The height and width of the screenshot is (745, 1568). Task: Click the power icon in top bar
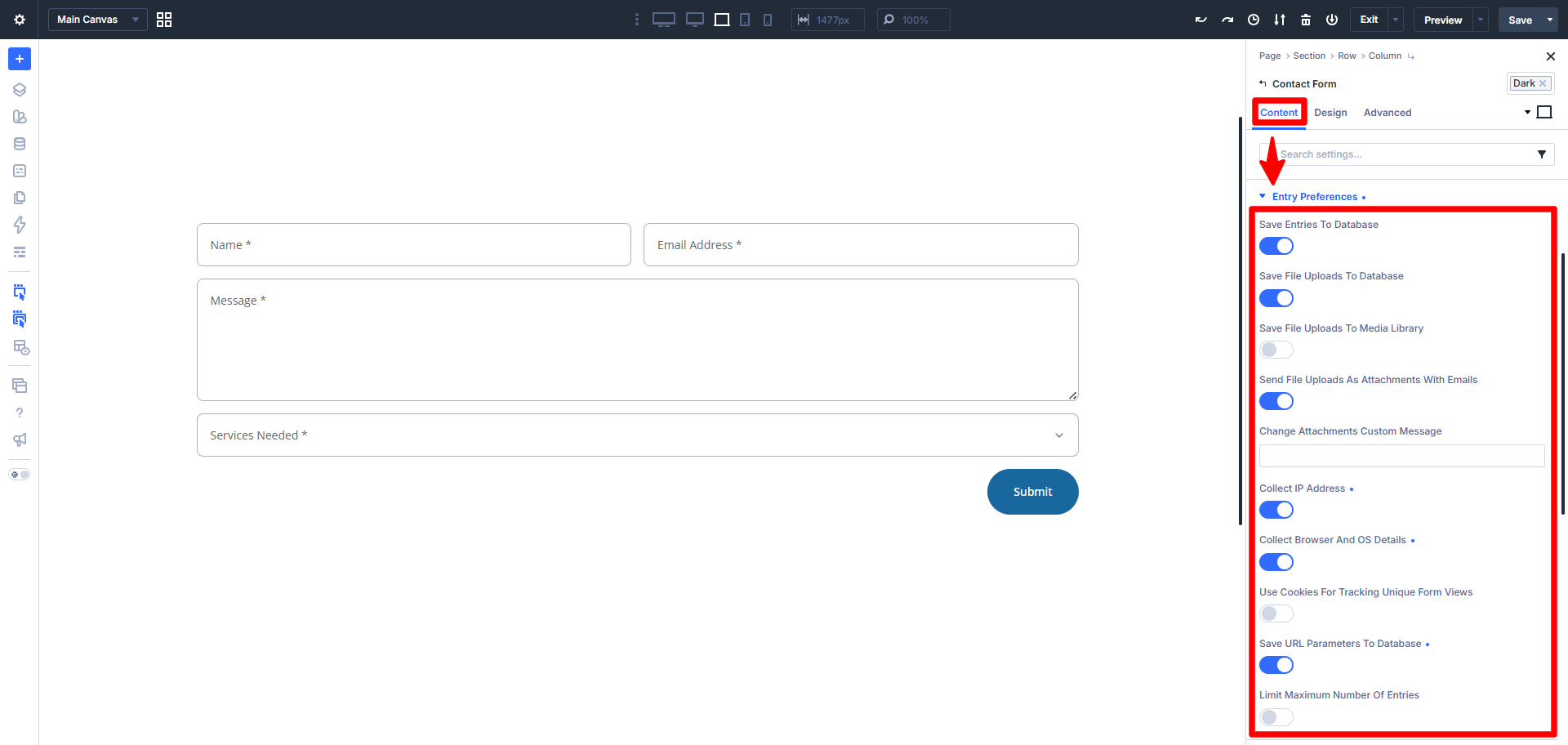1332,20
